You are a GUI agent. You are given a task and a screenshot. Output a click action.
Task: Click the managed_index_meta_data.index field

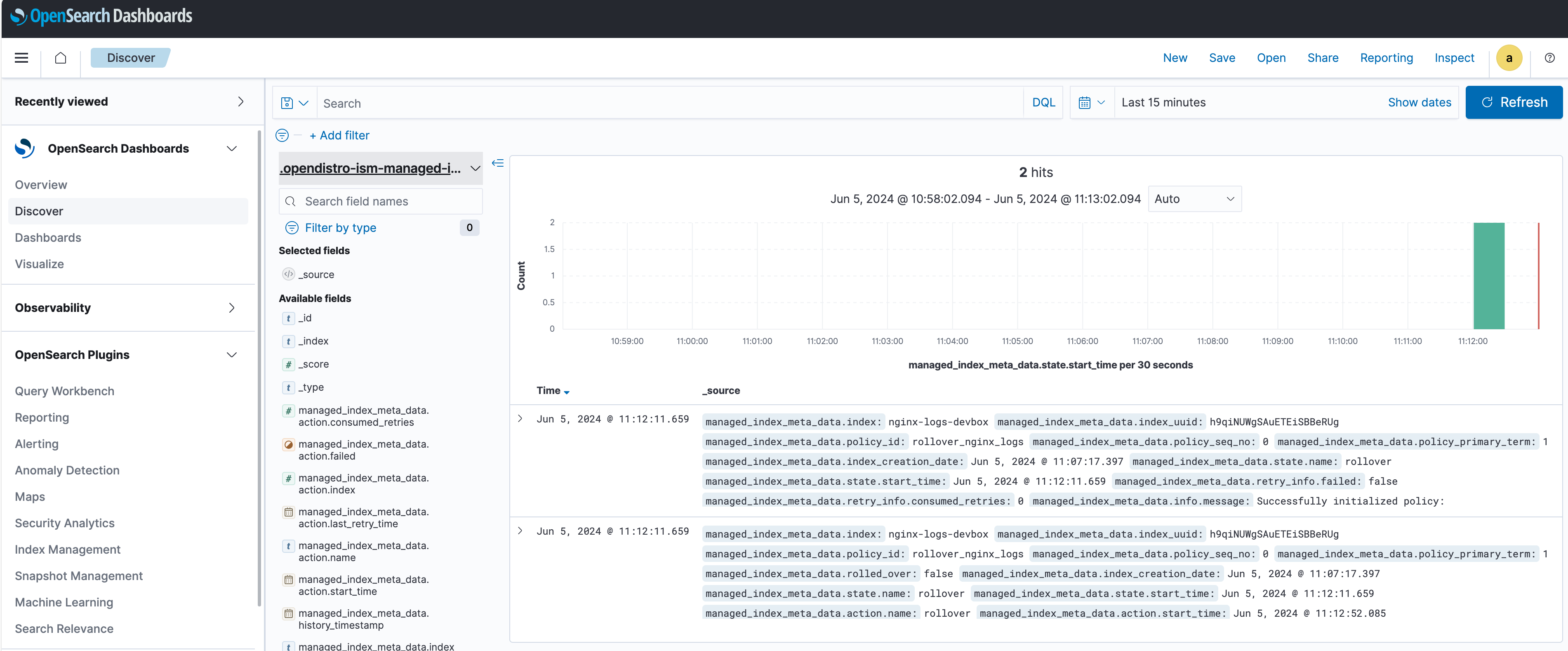376,646
